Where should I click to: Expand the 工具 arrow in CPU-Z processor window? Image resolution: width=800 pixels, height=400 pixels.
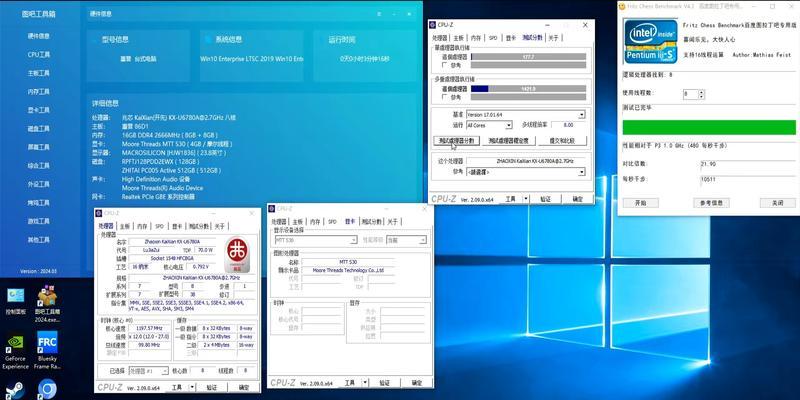click(x=192, y=387)
